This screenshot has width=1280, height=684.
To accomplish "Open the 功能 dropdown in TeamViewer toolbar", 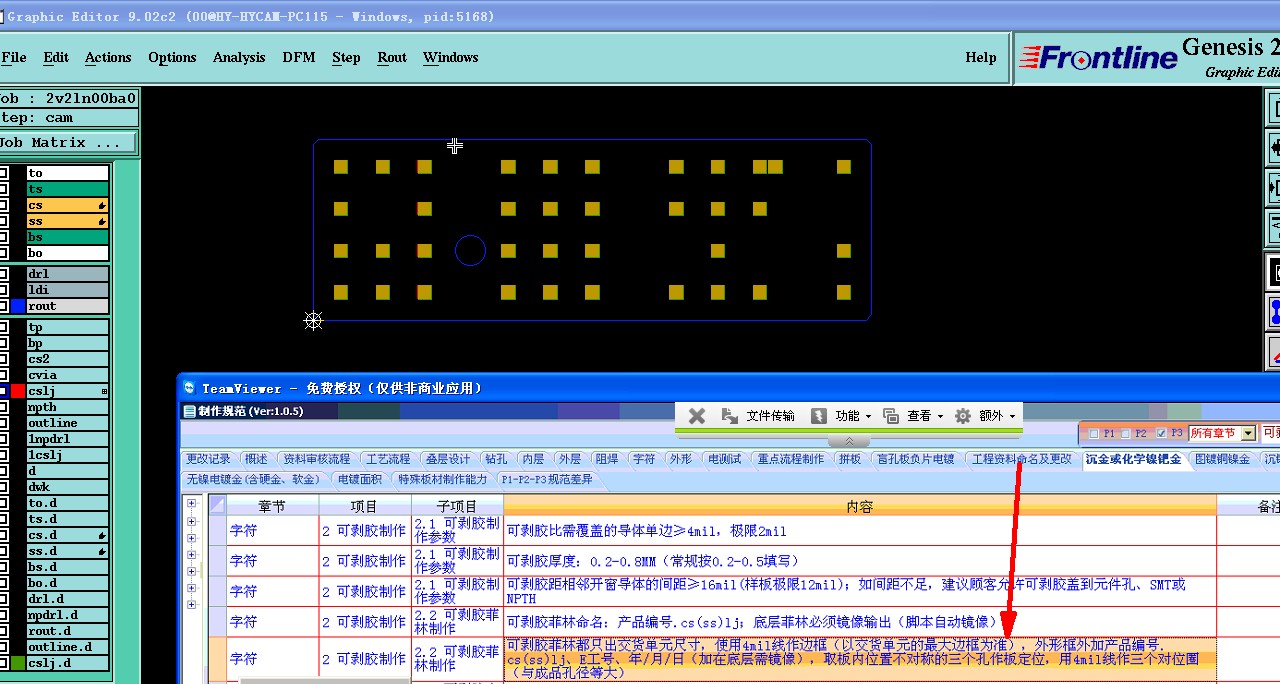I will [x=840, y=416].
